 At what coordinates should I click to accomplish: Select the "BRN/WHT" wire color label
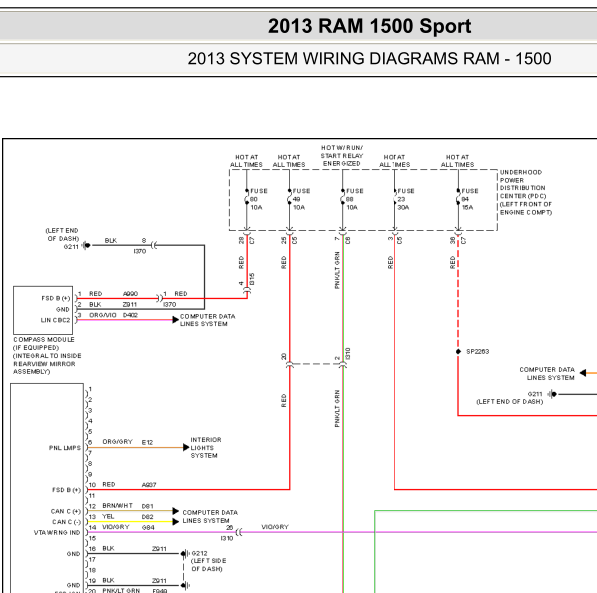tap(117, 506)
